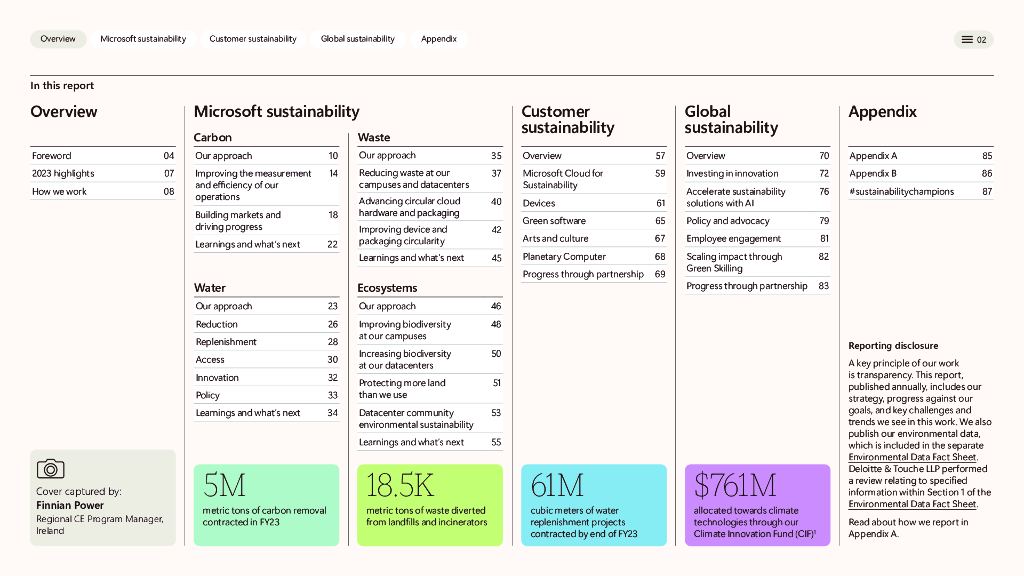Open Accelerate sustainability solutions with AI
Image resolution: width=1024 pixels, height=576 pixels.
pyautogui.click(x=735, y=197)
